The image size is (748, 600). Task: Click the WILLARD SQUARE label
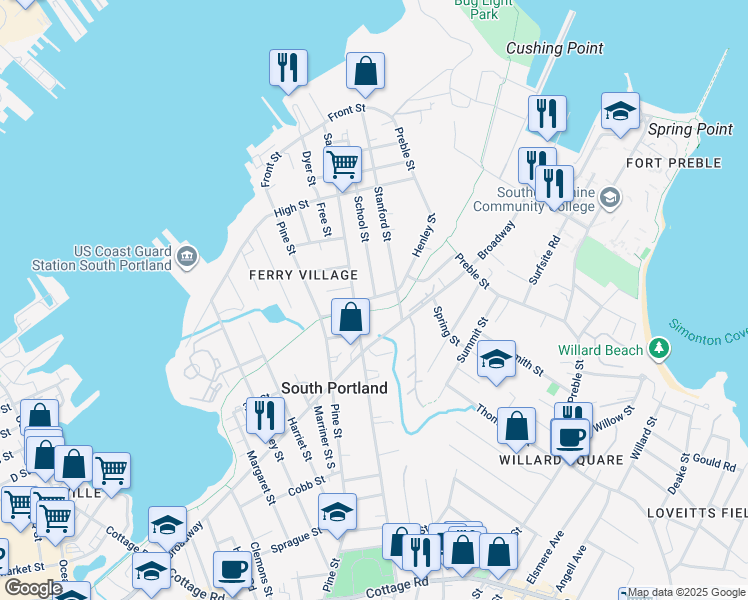[561, 460]
